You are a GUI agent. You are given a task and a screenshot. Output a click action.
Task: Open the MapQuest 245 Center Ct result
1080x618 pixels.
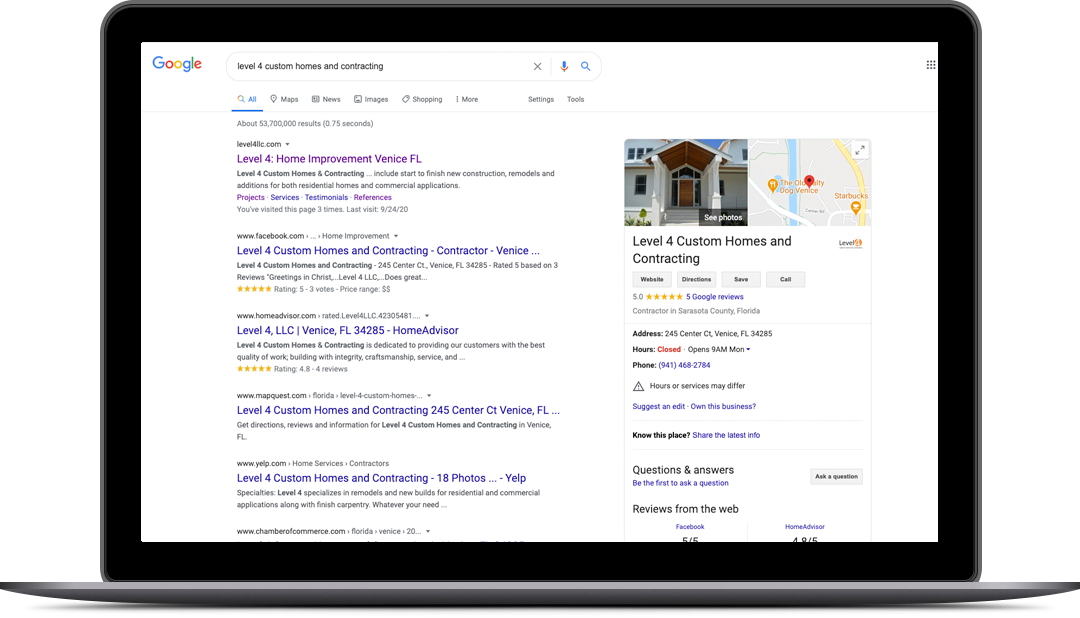[x=398, y=410]
